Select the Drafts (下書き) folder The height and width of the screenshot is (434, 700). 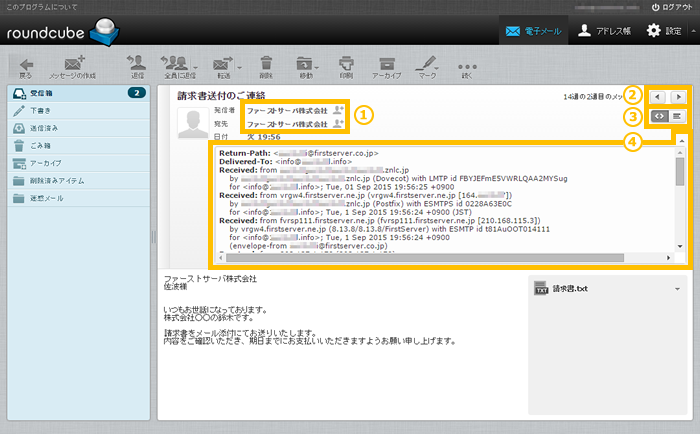point(41,109)
